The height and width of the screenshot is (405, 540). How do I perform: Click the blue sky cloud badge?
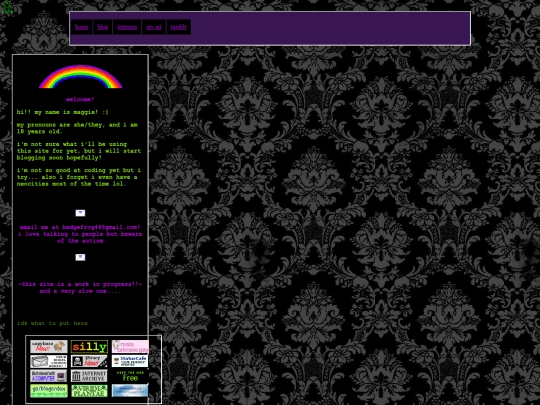coord(130,391)
